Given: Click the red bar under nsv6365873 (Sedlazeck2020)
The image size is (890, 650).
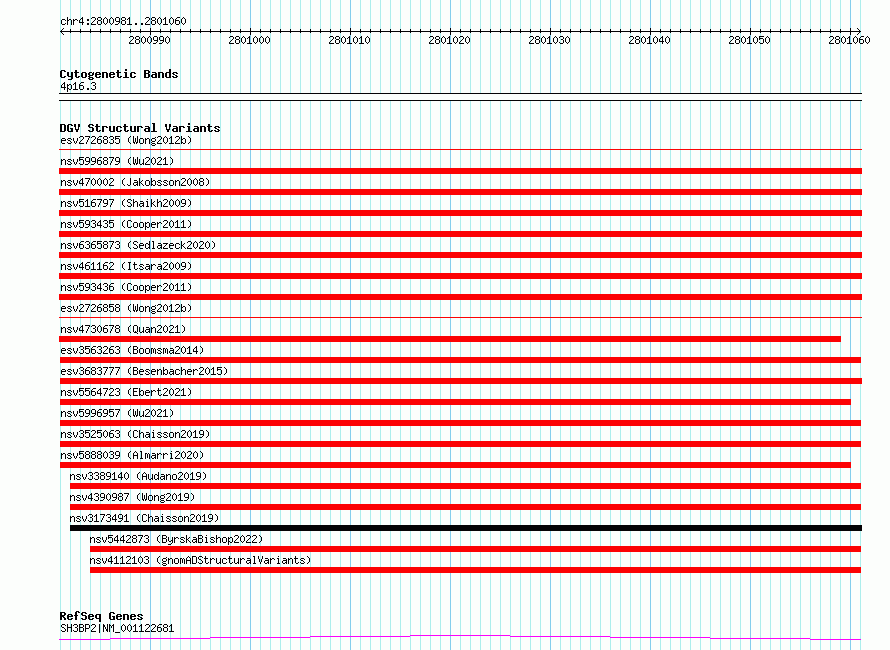Looking at the screenshot, I should click(x=460, y=255).
